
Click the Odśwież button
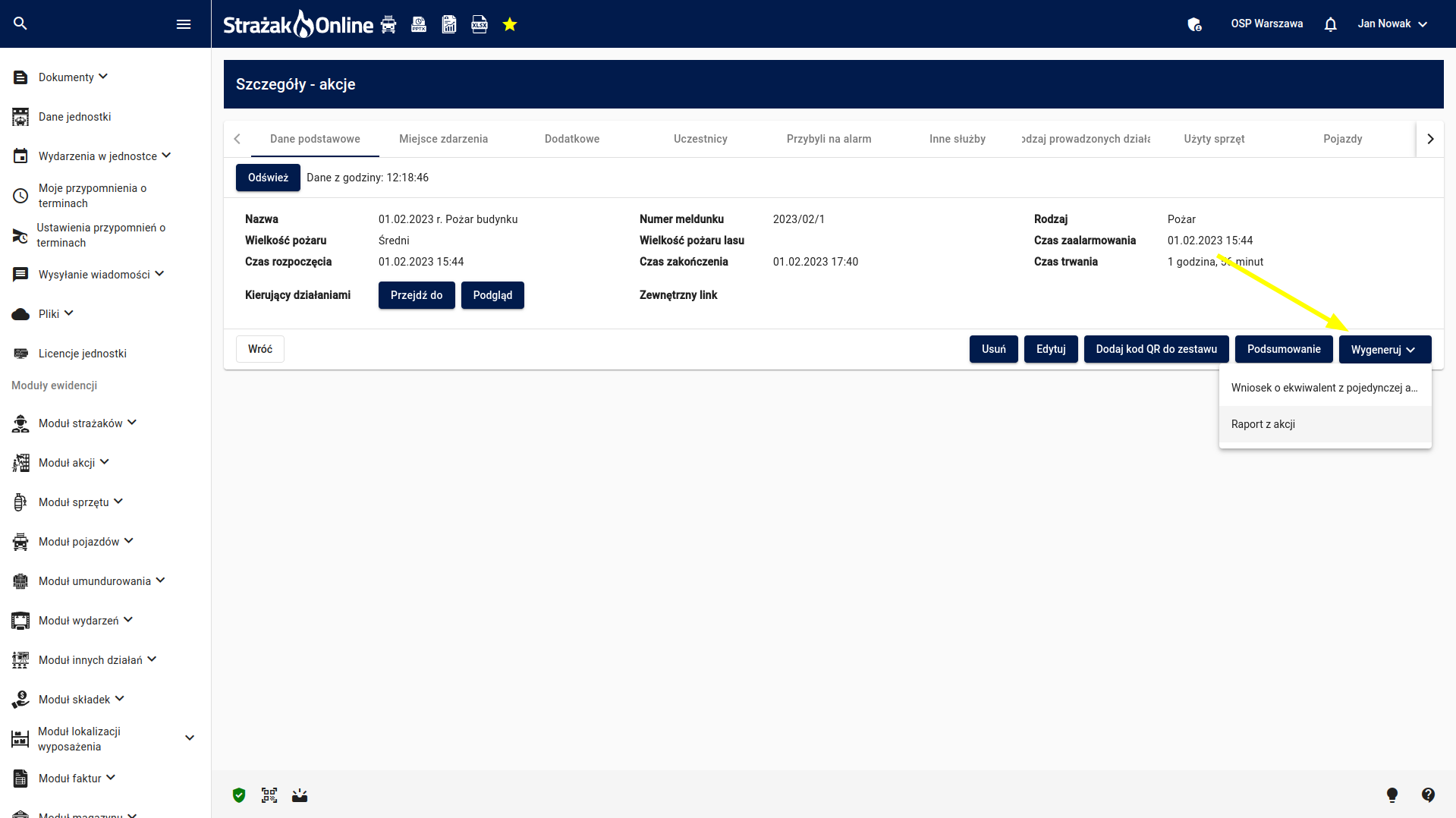click(x=268, y=178)
